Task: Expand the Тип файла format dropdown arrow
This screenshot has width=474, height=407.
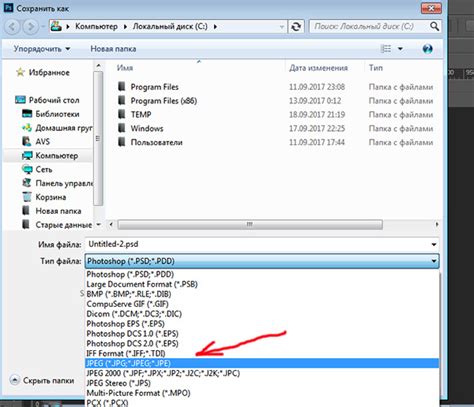Action: (x=434, y=261)
